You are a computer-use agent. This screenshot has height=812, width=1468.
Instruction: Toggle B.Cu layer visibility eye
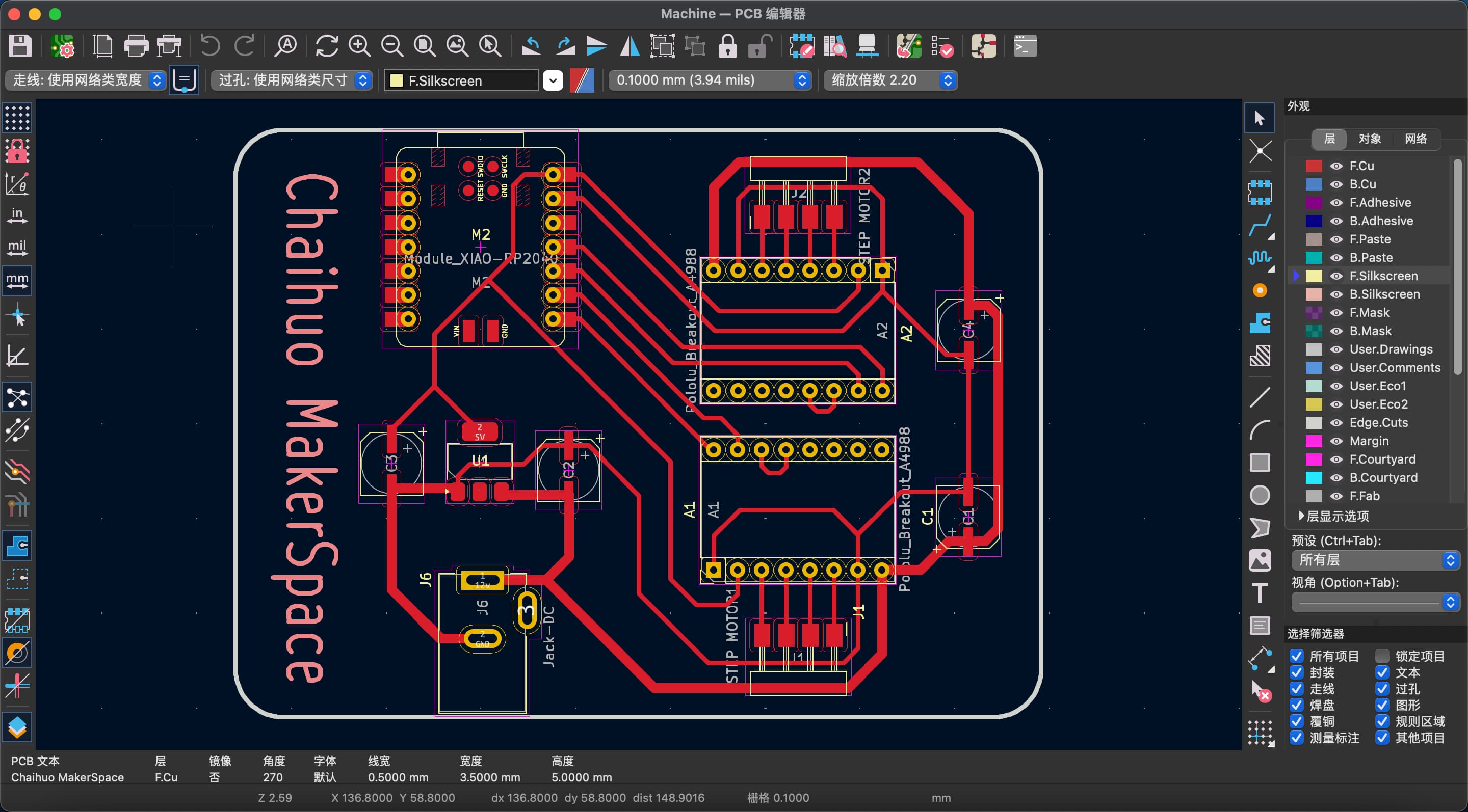(x=1336, y=184)
